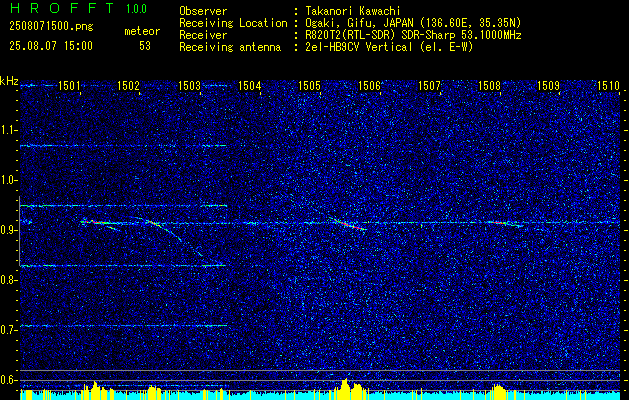Click the 1506 time marker

pos(369,86)
